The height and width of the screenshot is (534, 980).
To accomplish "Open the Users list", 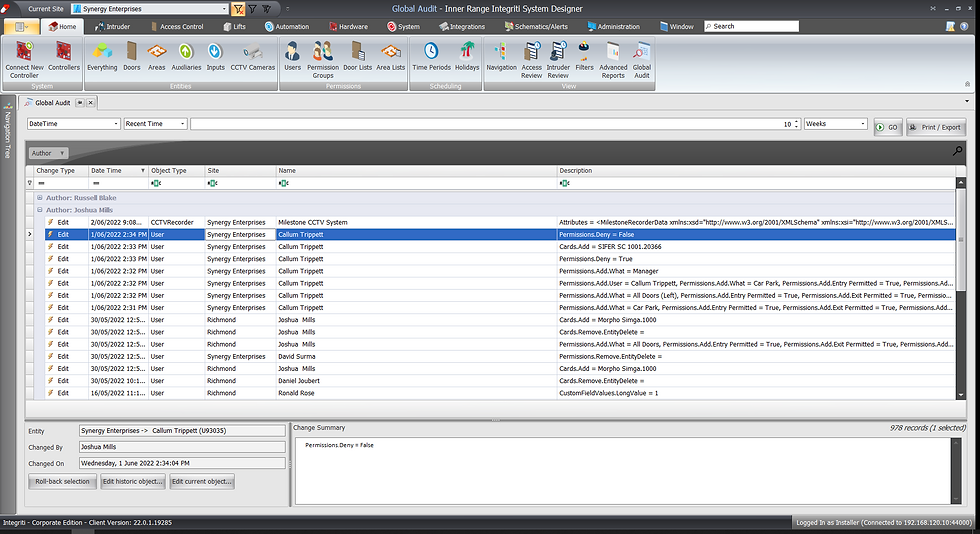I will tap(292, 56).
